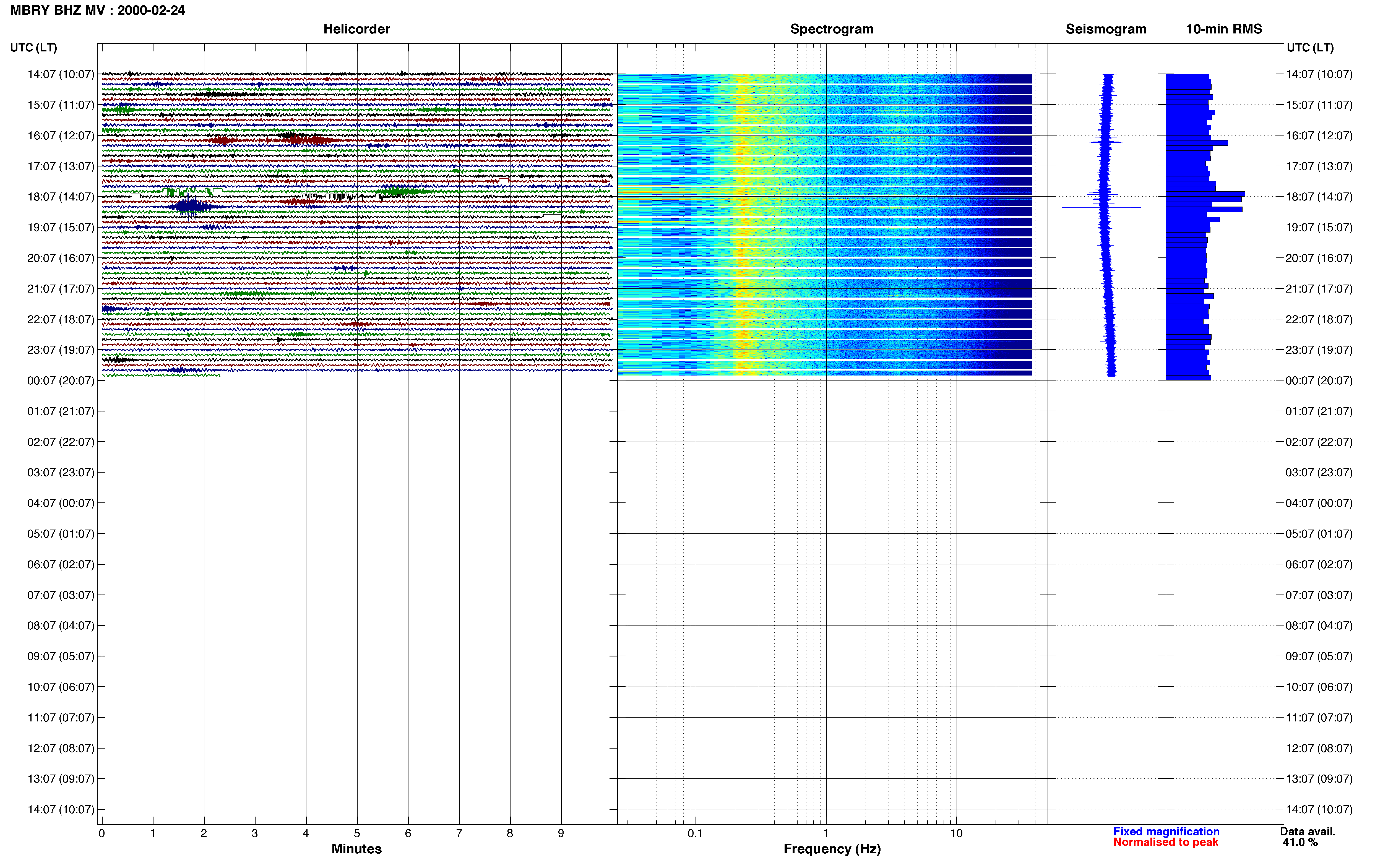
Task: Click the left-axis label '05:07 (01:07)'
Action: click(x=61, y=534)
